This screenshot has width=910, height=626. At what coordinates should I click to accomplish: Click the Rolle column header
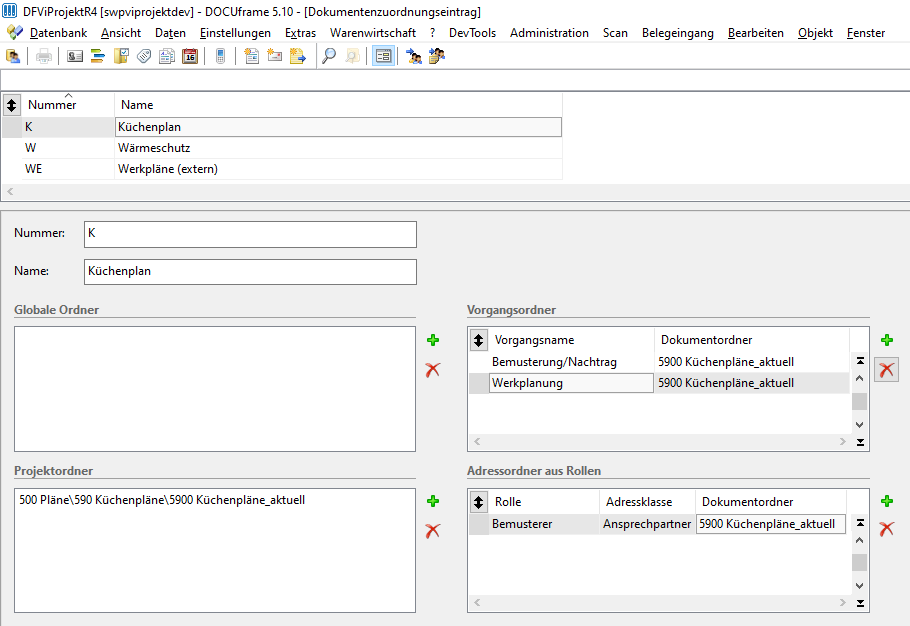tap(544, 502)
